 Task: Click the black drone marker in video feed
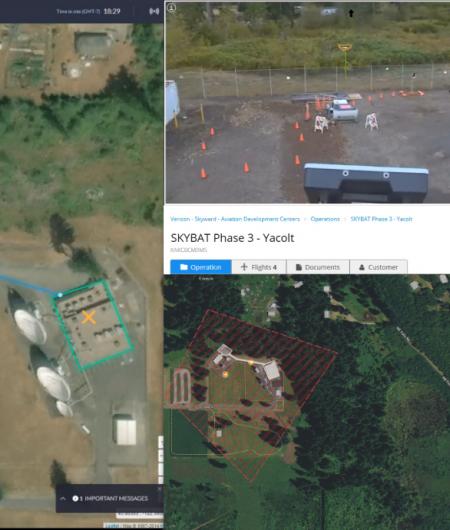tap(351, 13)
